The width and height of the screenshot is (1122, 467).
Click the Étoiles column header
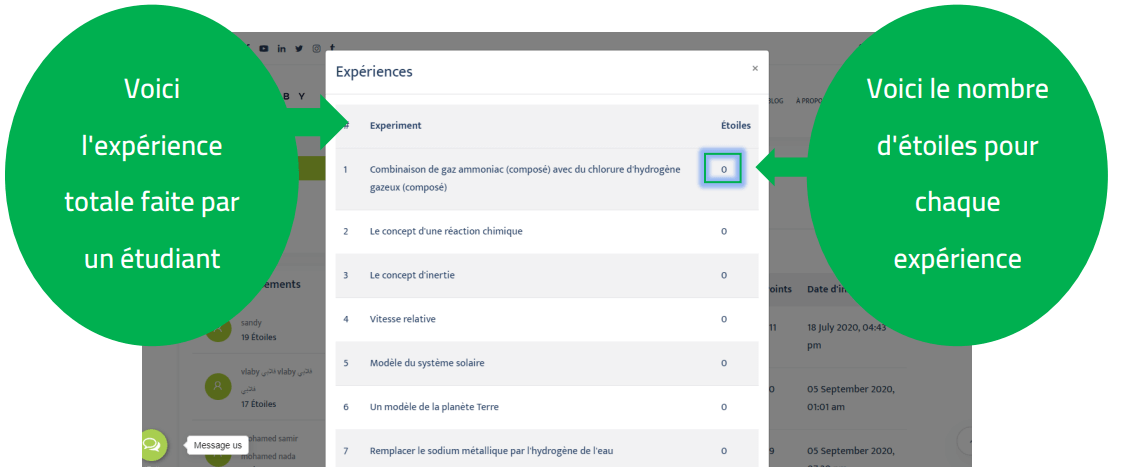[x=735, y=126]
